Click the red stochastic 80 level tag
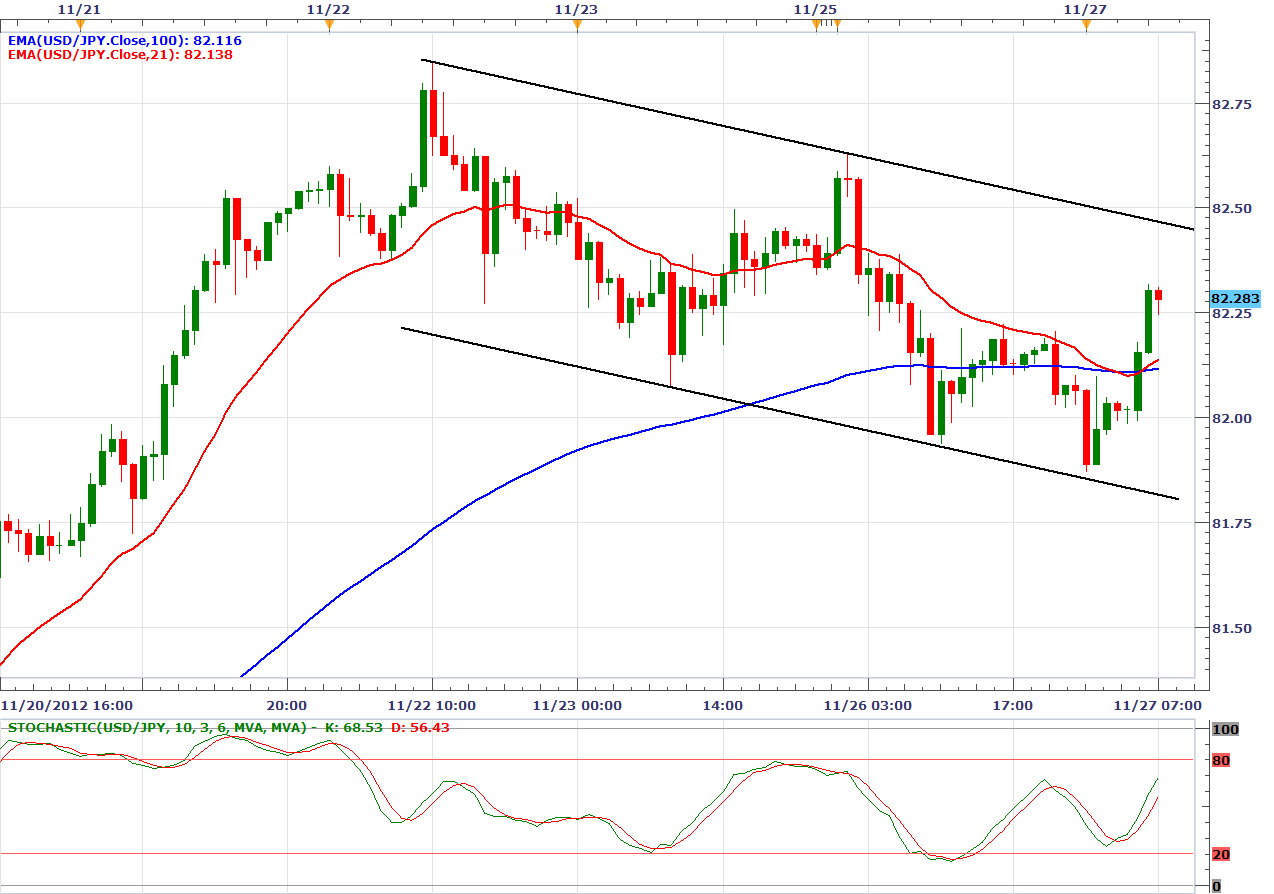 coord(1221,761)
